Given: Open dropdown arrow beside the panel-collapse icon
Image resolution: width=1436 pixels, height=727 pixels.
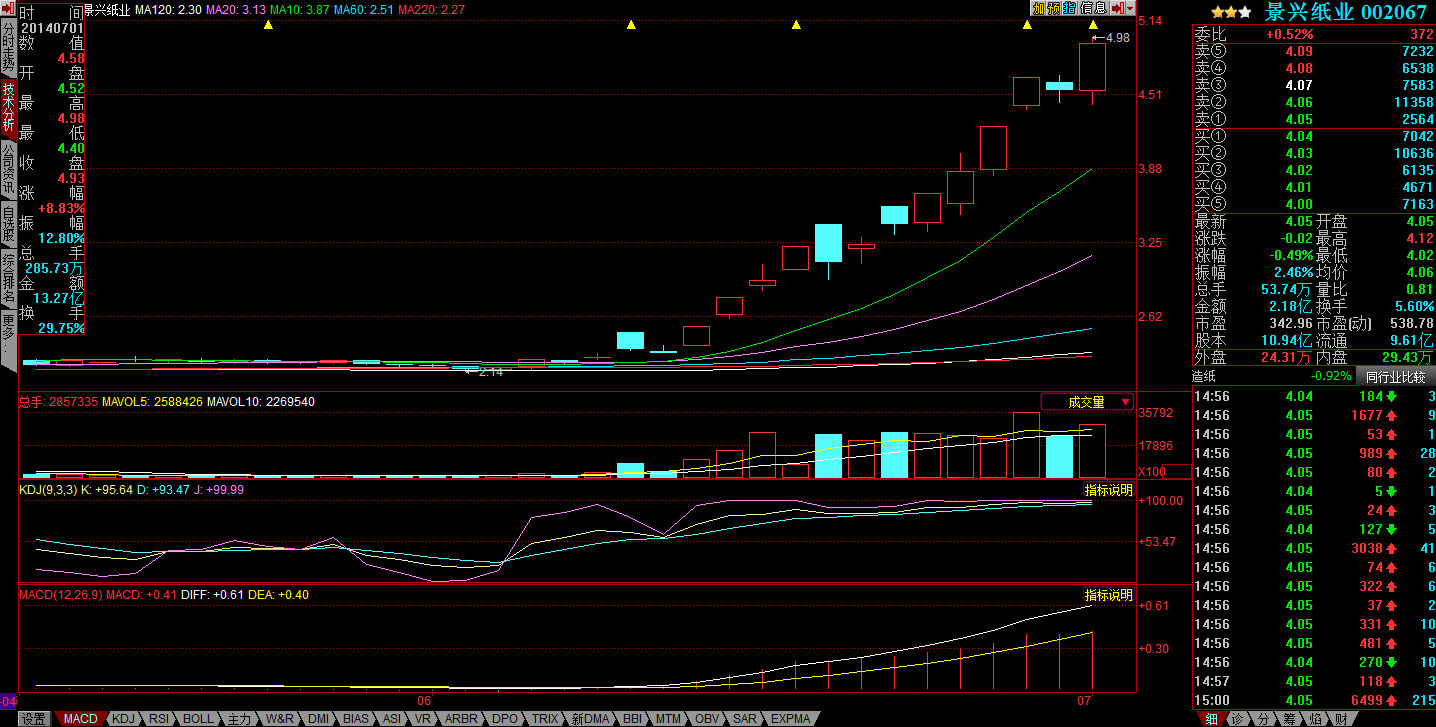Looking at the screenshot, I should [x=1130, y=8].
